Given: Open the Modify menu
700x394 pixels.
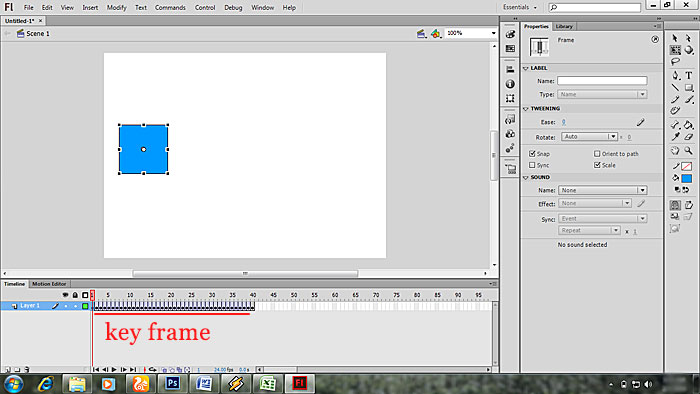Looking at the screenshot, I should 117,8.
